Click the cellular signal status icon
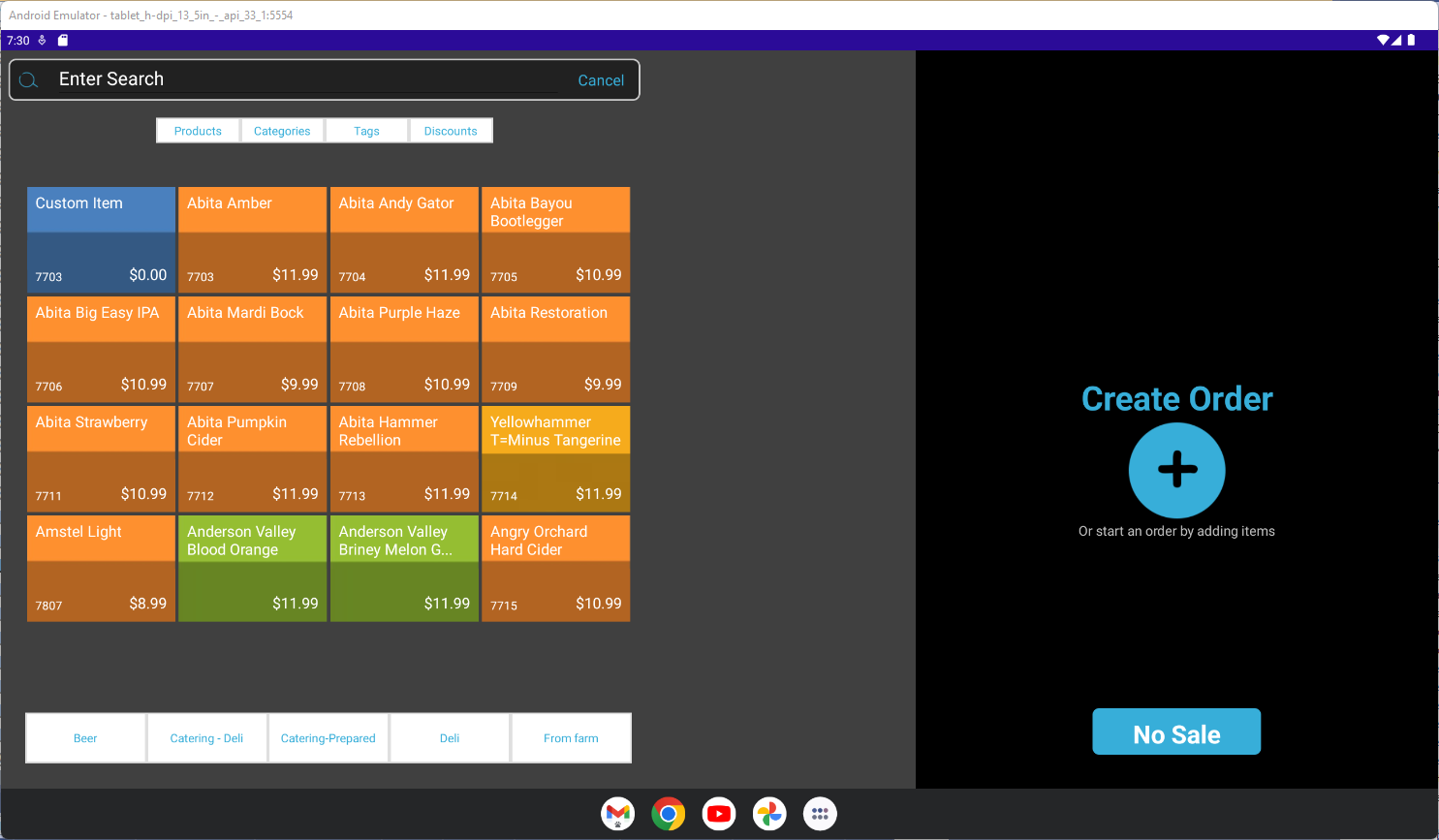The width and height of the screenshot is (1439, 840). [x=1396, y=41]
